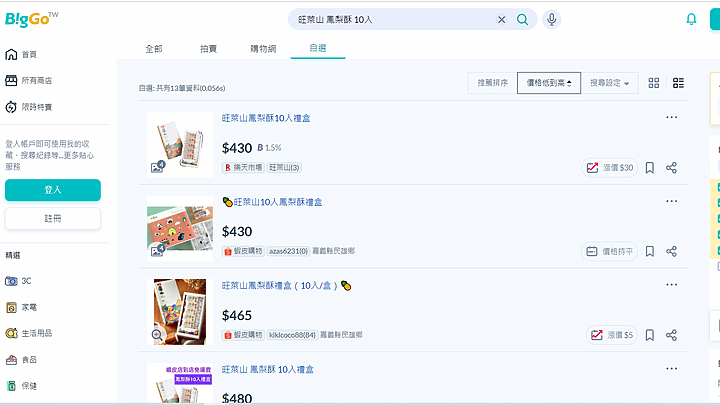The image size is (720, 405).
Task: Select the 自選 tab
Action: coord(318,48)
